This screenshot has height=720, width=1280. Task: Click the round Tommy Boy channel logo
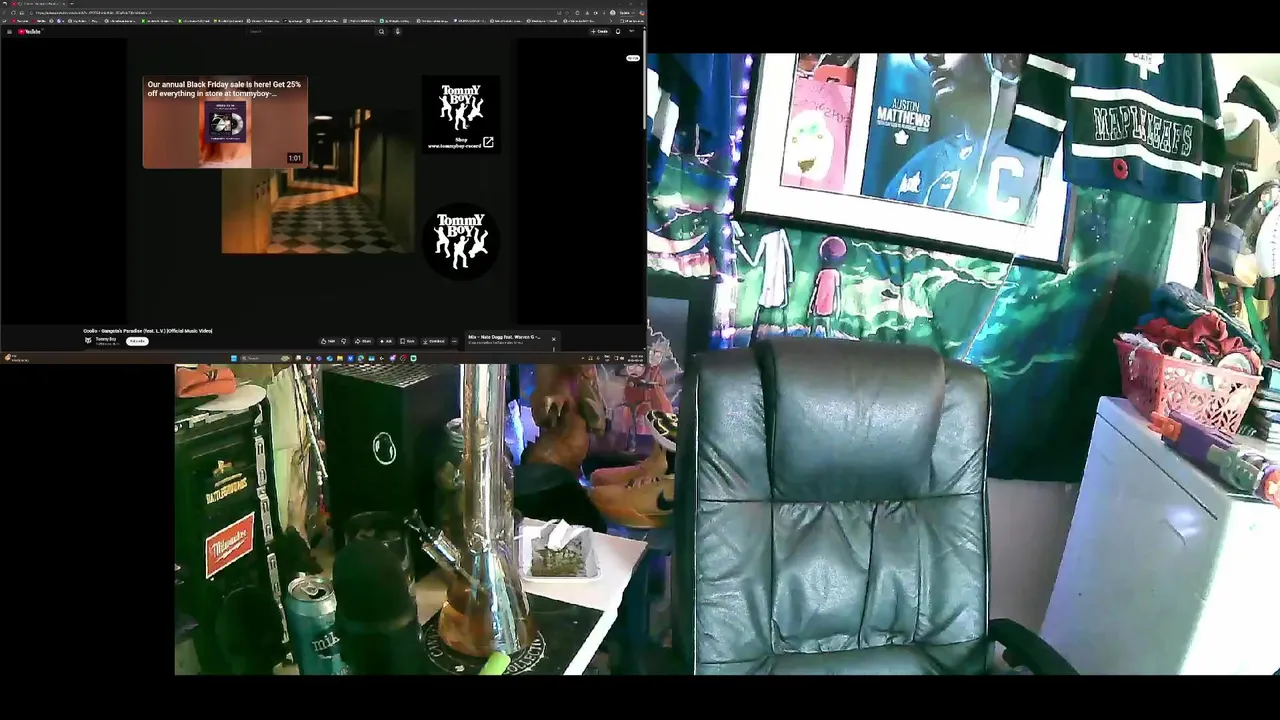click(461, 241)
